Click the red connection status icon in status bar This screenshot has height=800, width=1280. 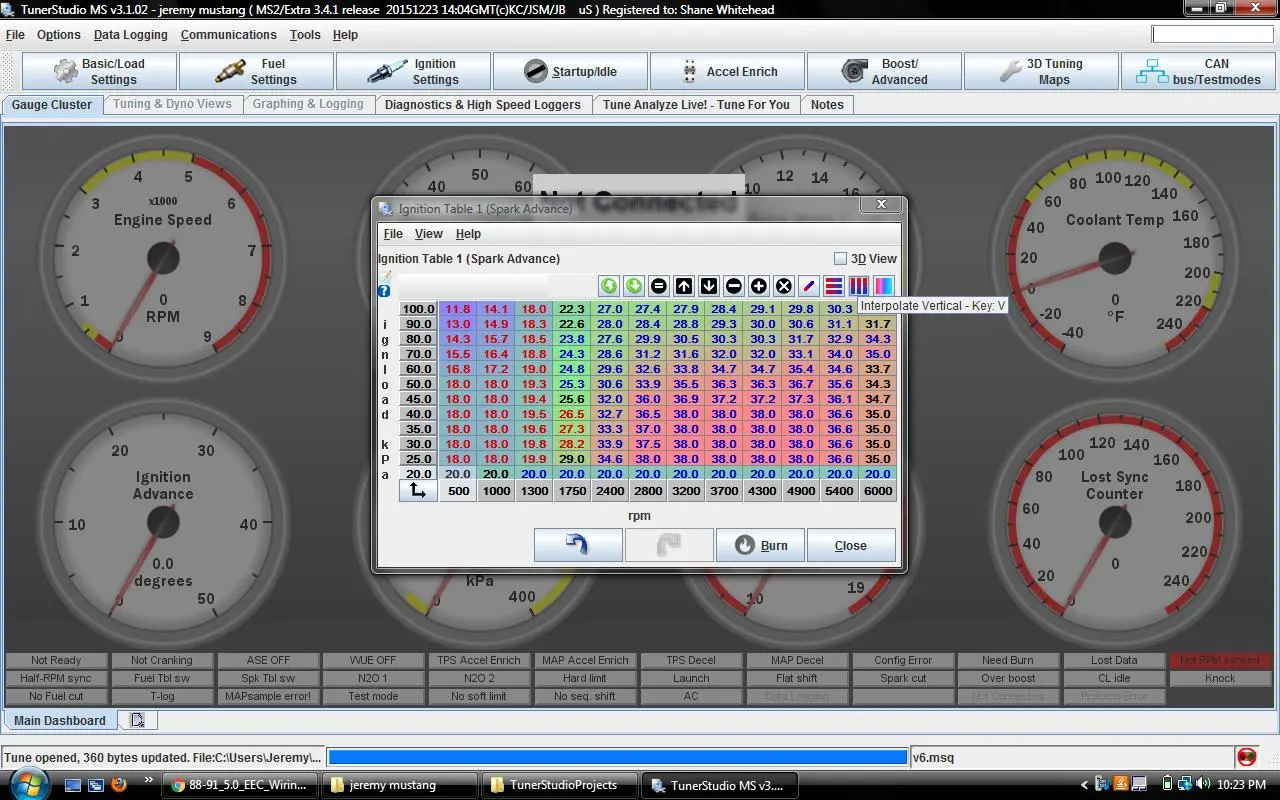point(1246,757)
